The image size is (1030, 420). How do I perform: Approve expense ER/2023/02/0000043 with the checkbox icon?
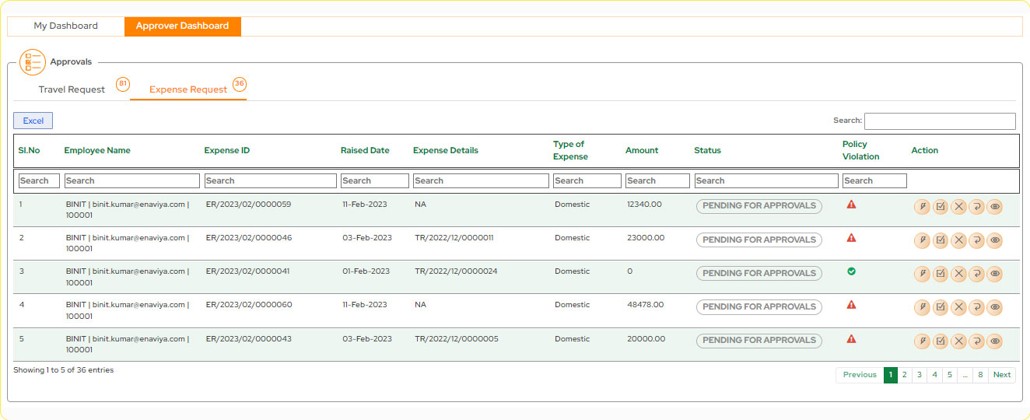pyautogui.click(x=941, y=340)
